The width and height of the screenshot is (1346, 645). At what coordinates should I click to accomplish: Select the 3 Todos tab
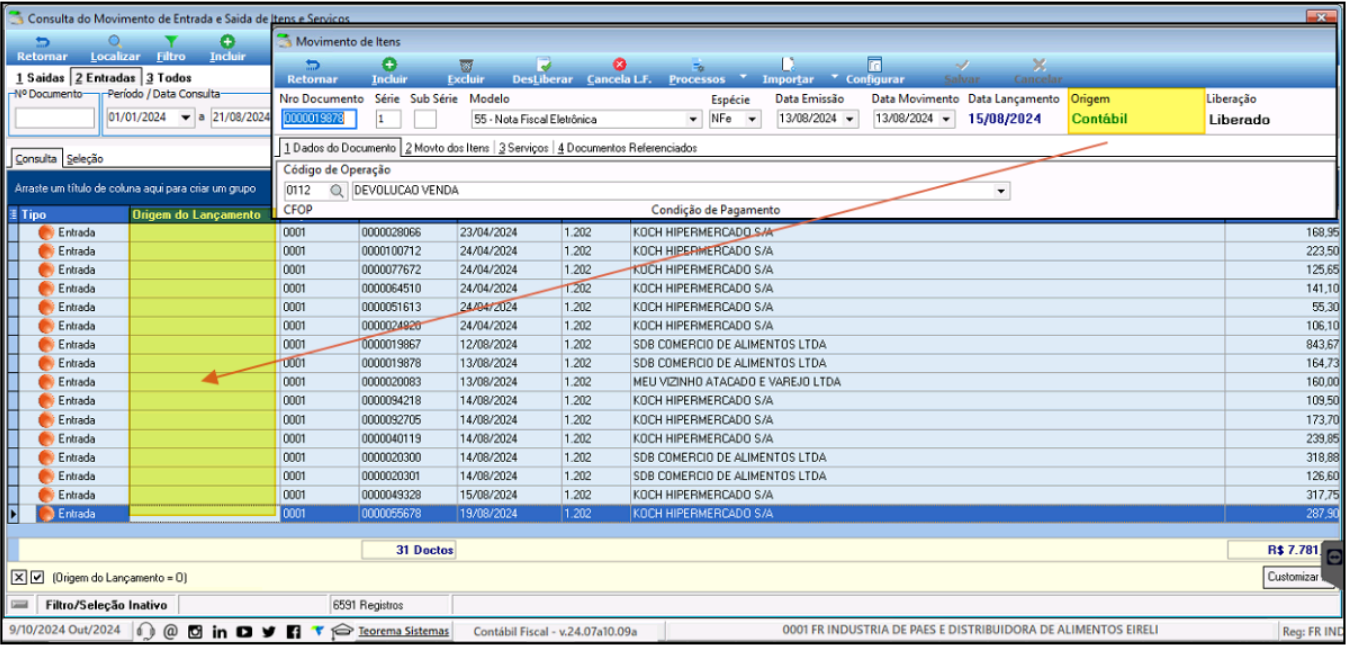coord(168,77)
